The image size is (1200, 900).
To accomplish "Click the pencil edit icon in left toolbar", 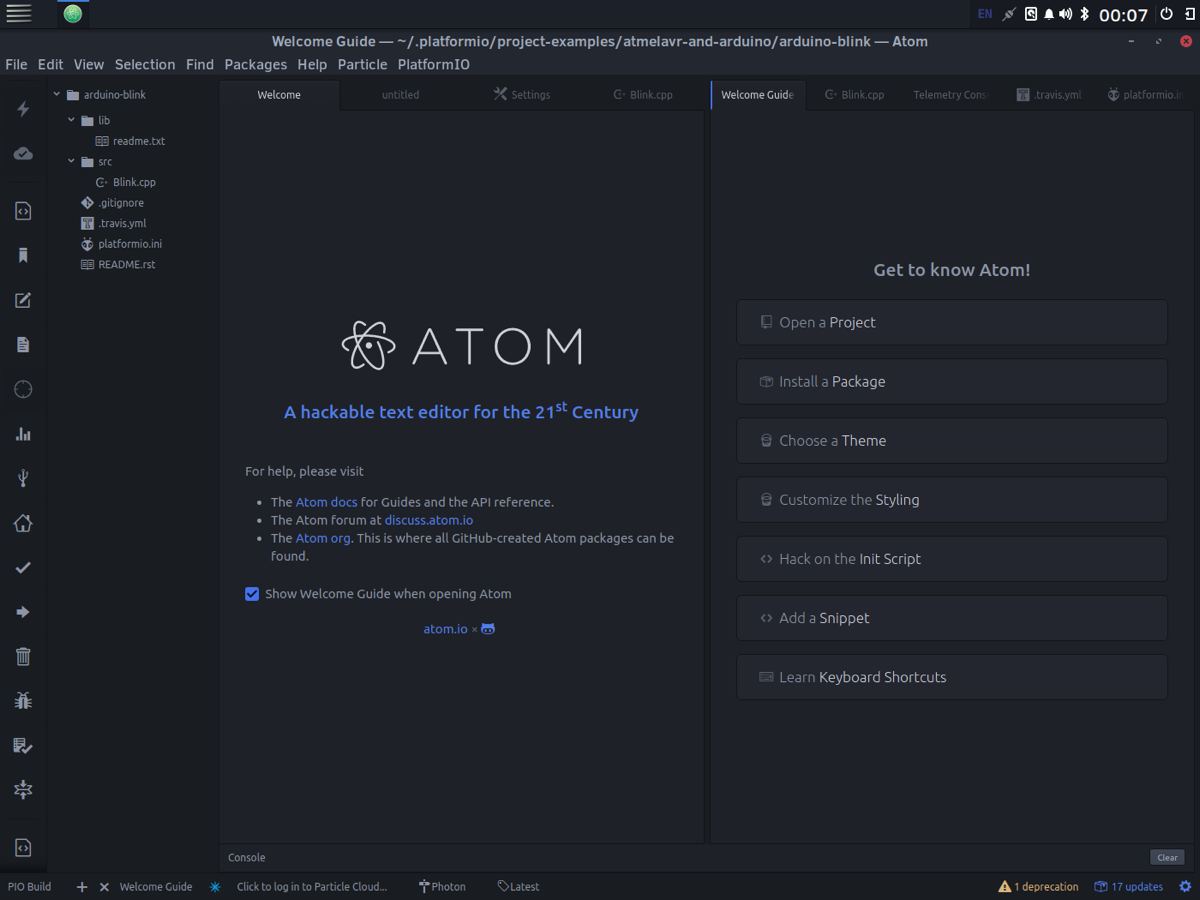I will pos(23,300).
